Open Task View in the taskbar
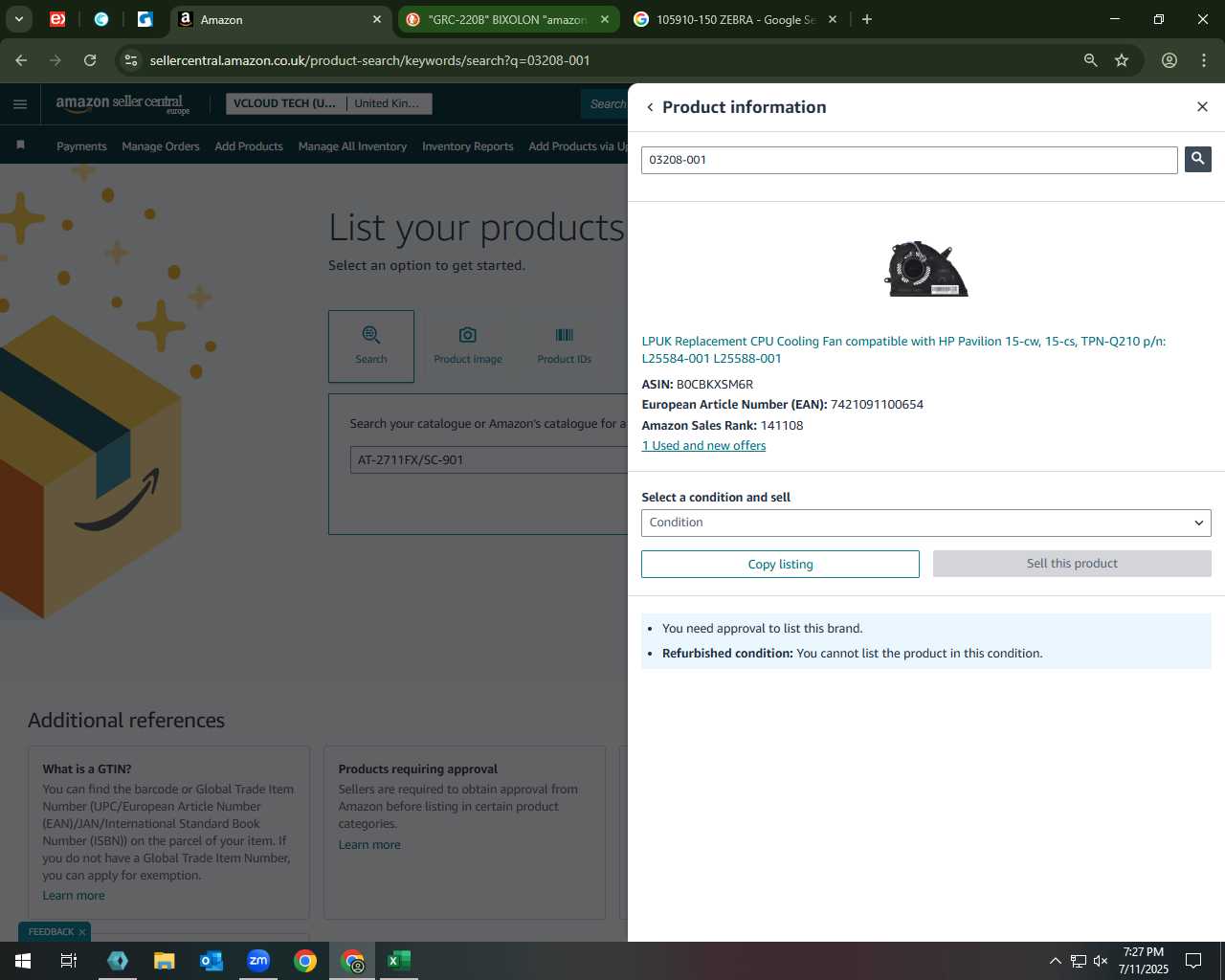 69,961
